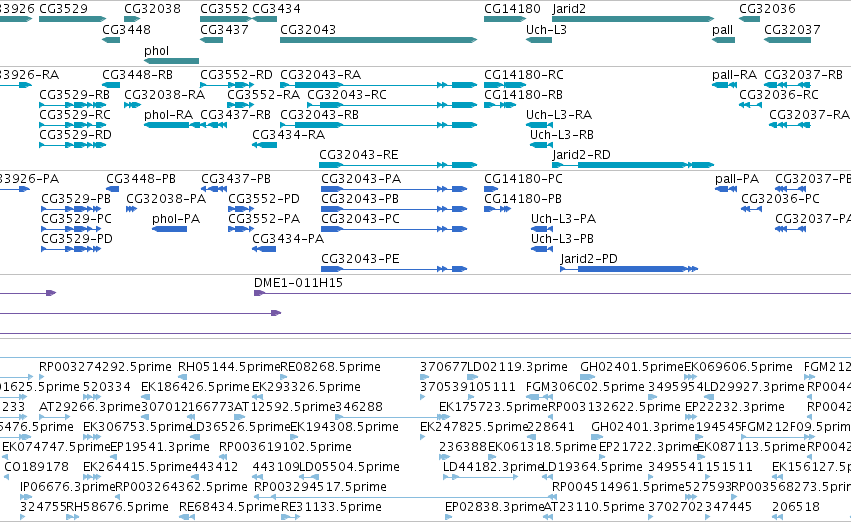Viewport: 851px width, 522px height.
Task: Select protein CG14180-PC
Action: (x=523, y=179)
